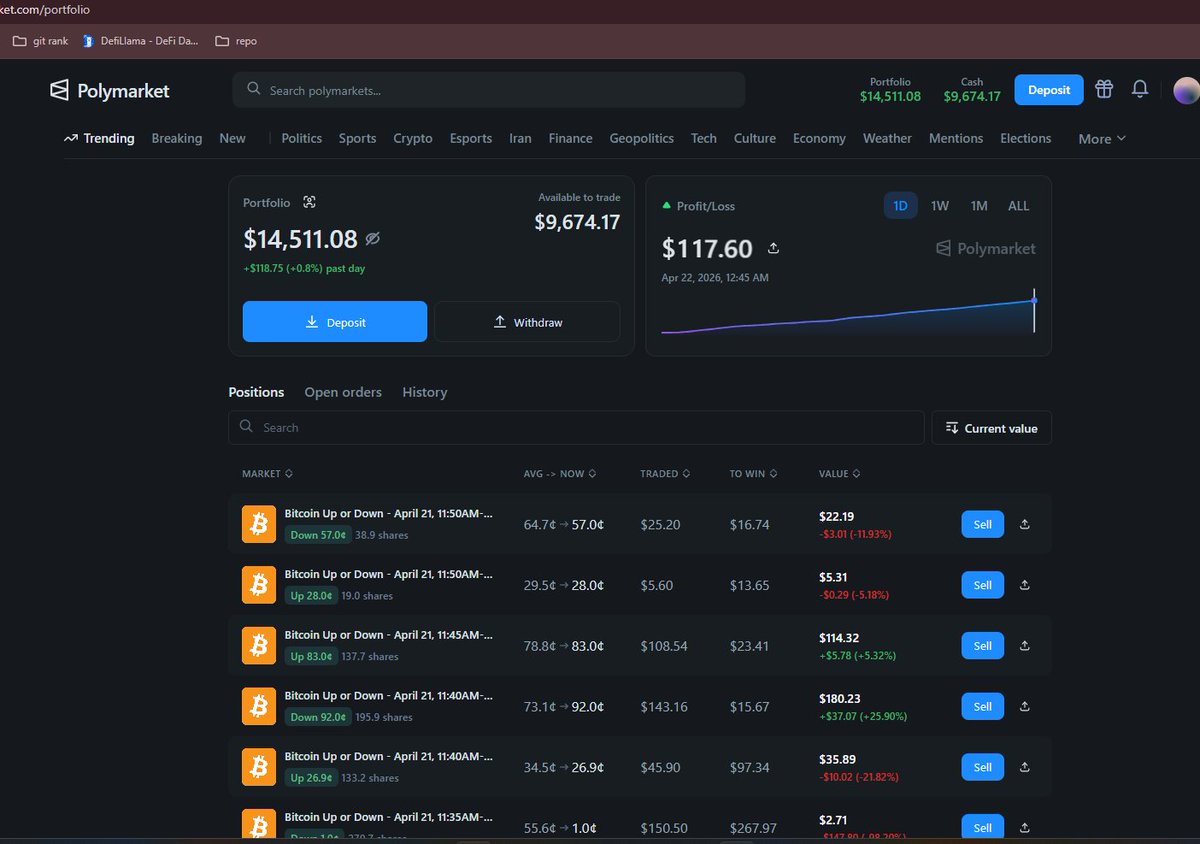Screen dimensions: 1200x844
Task: Sort positions by MARKET column
Action: [267, 474]
